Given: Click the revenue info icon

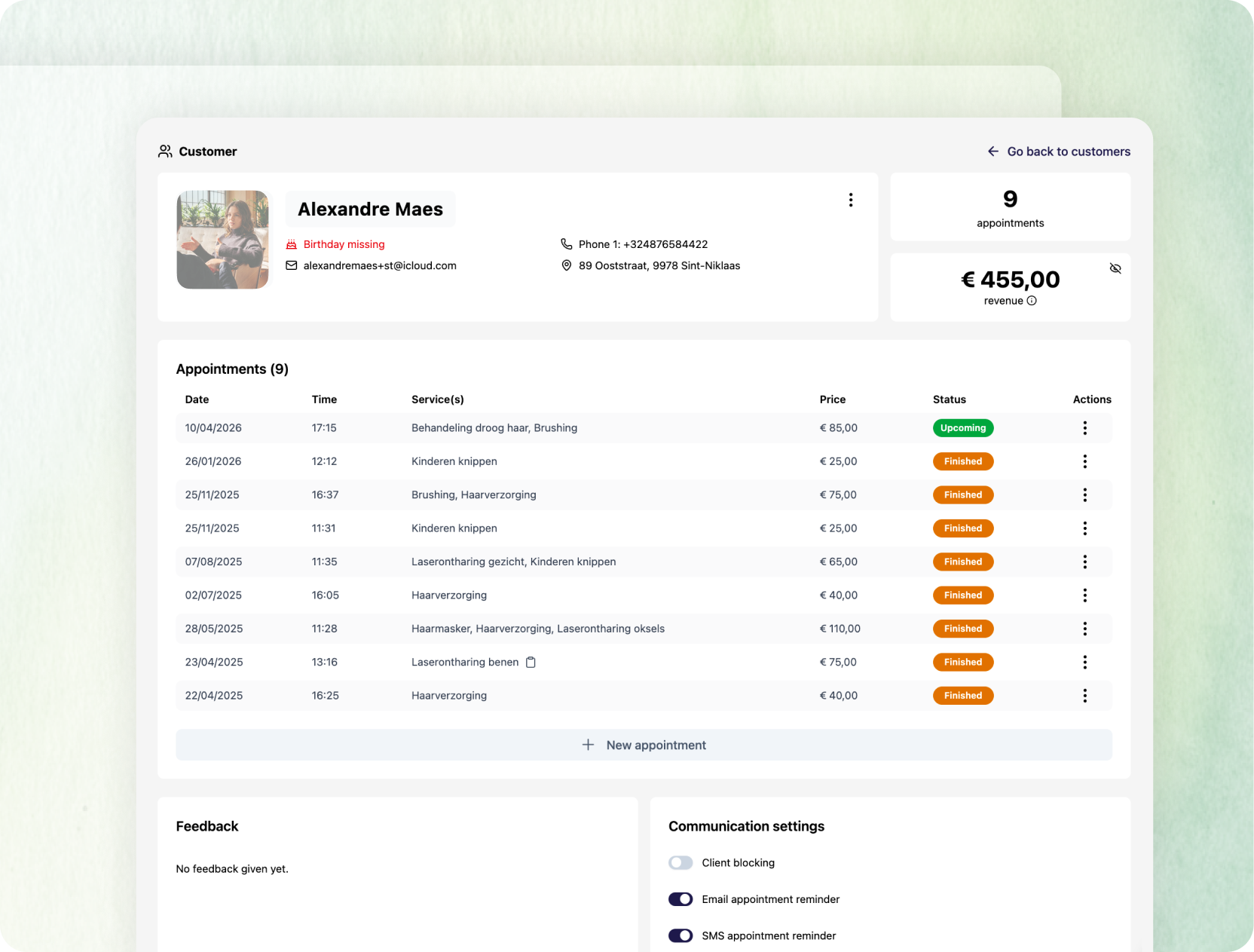Looking at the screenshot, I should pos(1032,301).
